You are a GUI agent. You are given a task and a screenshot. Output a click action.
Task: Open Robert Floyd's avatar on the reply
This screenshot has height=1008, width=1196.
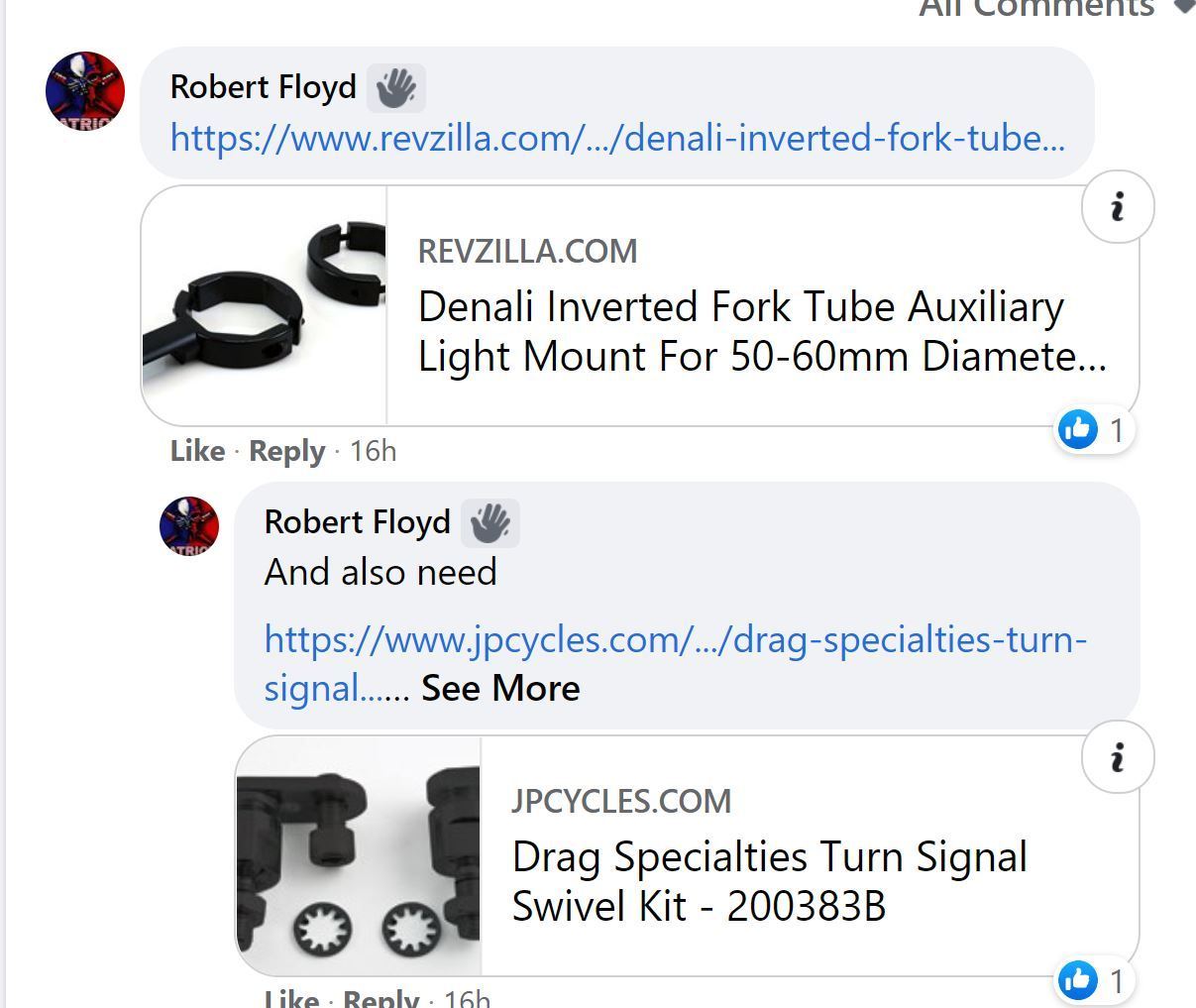tap(189, 525)
